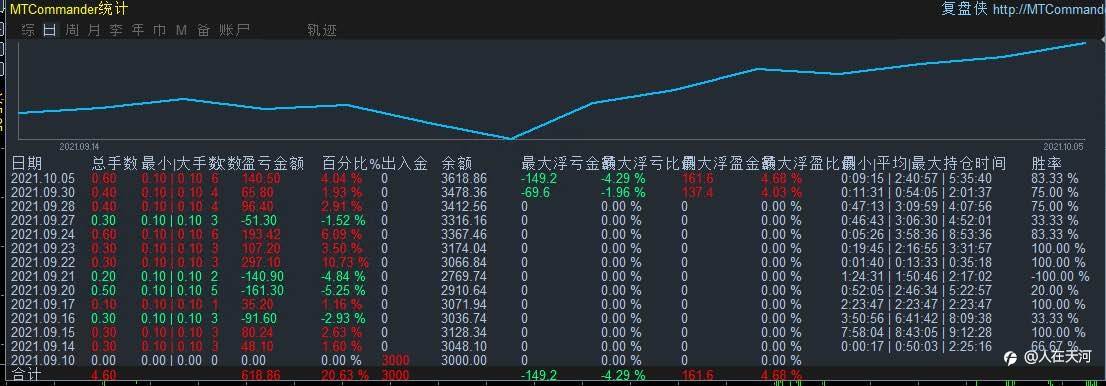Open the 周 weekly statistics tab

point(72,30)
